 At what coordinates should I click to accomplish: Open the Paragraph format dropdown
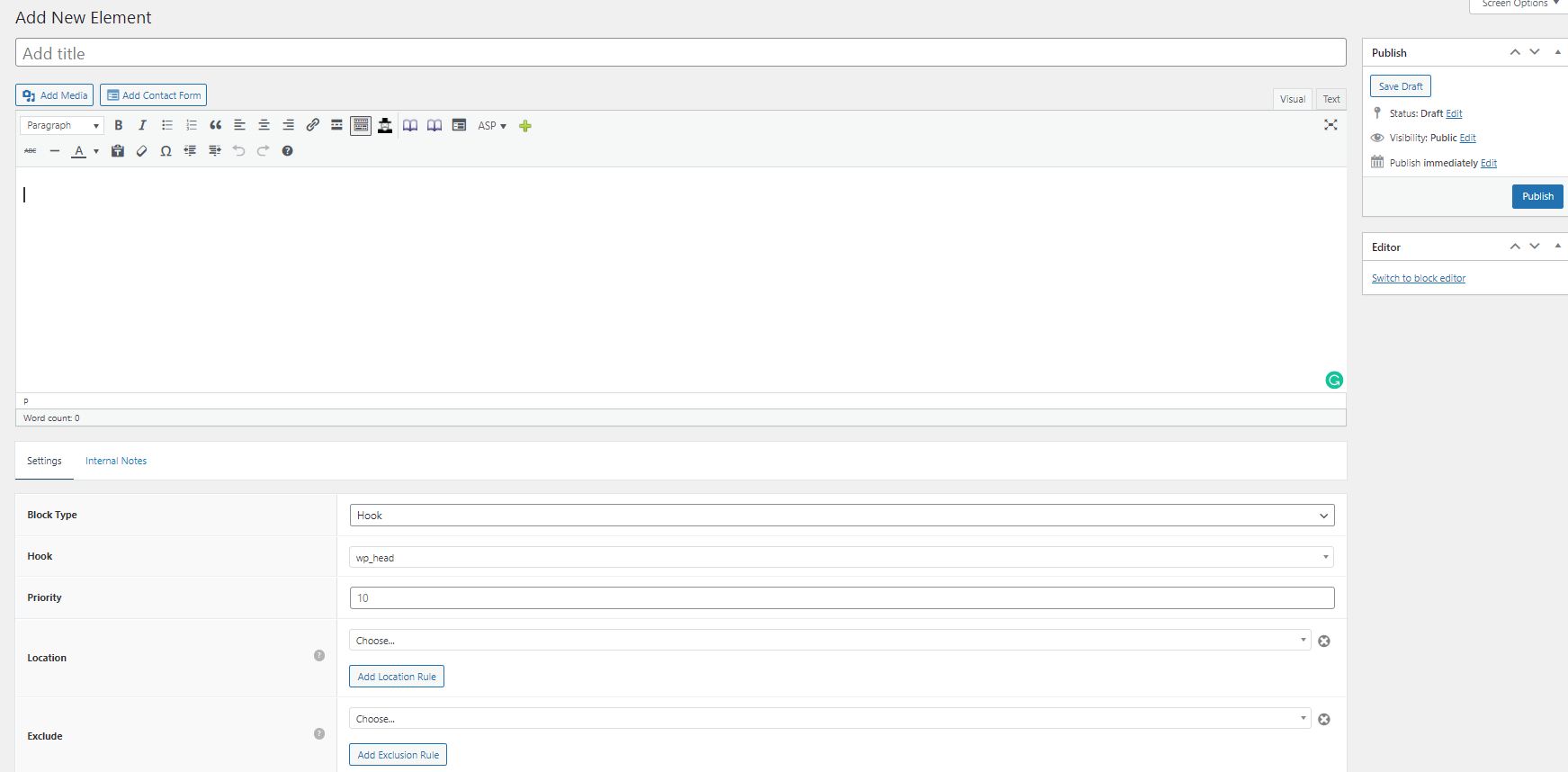[x=62, y=125]
